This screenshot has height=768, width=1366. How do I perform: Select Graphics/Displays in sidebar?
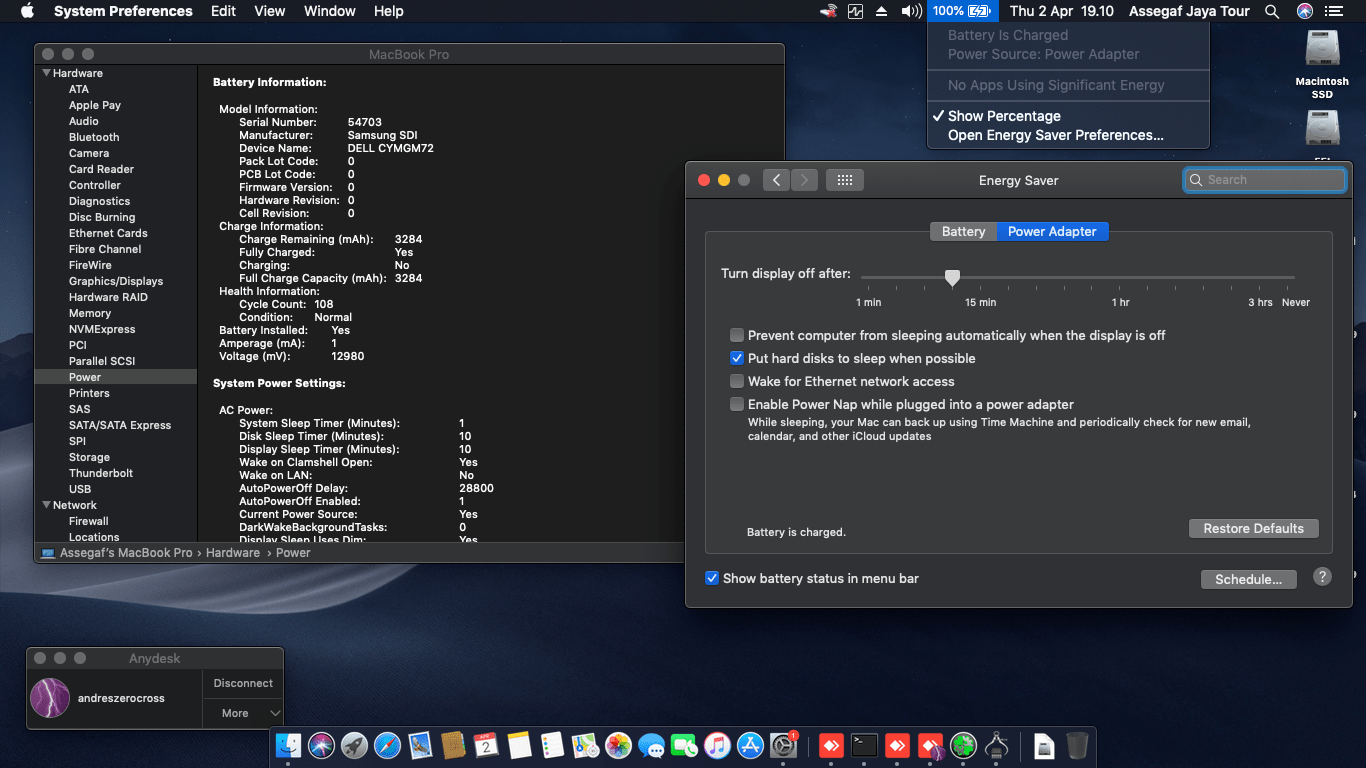[116, 281]
